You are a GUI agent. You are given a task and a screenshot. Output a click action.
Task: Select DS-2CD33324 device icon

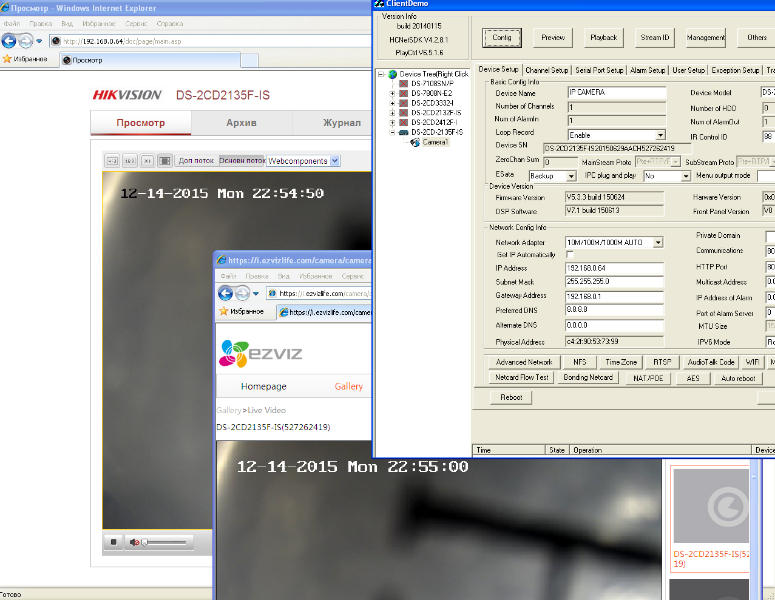pyautogui.click(x=403, y=103)
